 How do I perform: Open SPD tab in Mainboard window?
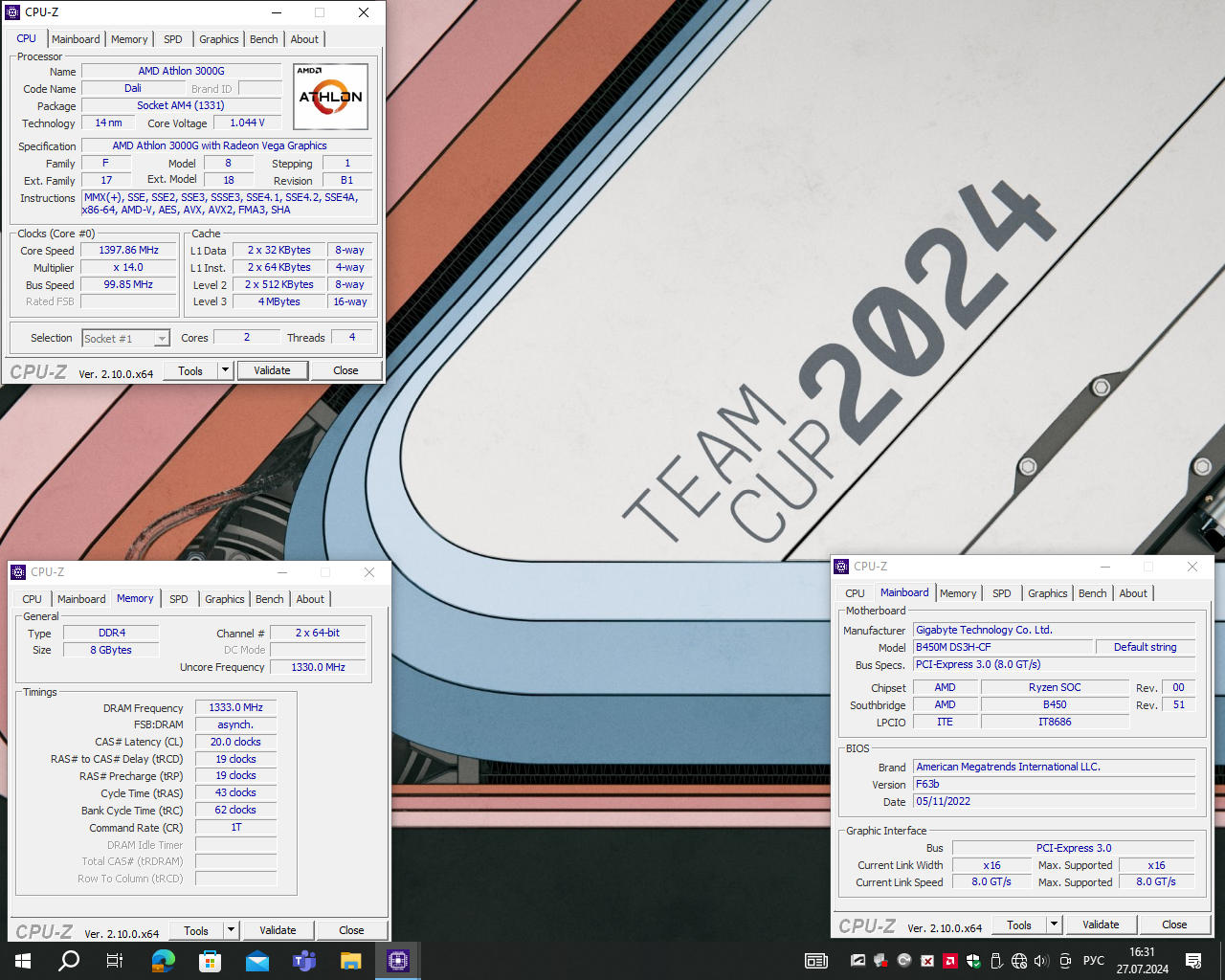coord(1001,593)
